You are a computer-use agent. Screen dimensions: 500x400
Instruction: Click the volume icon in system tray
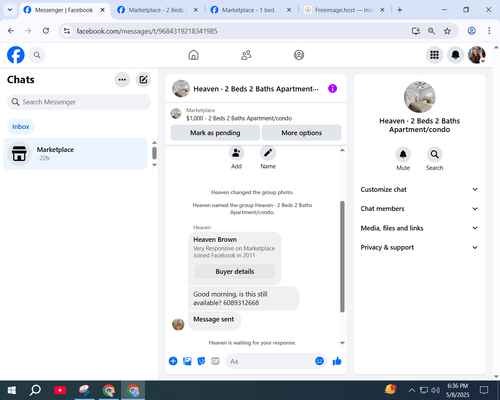click(435, 390)
